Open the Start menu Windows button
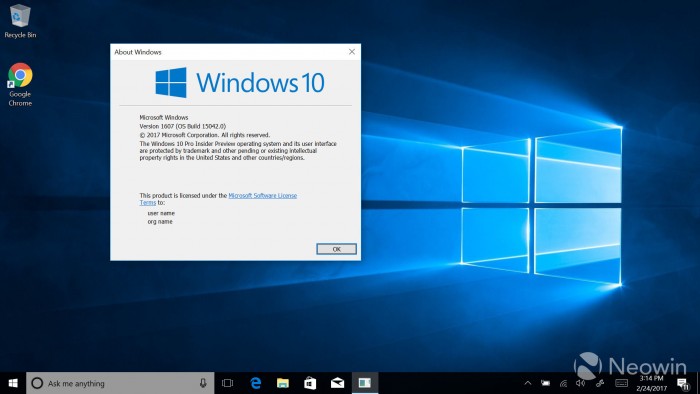The height and width of the screenshot is (394, 700). (13, 383)
